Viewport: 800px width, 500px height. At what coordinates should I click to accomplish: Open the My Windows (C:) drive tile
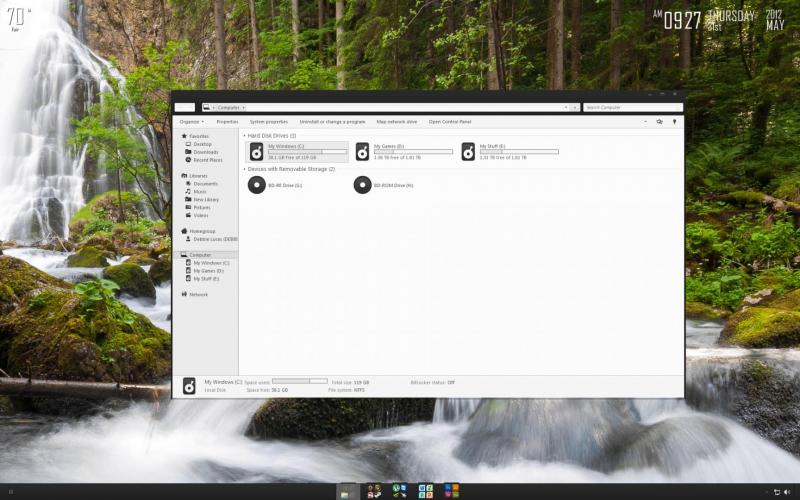tap(297, 152)
